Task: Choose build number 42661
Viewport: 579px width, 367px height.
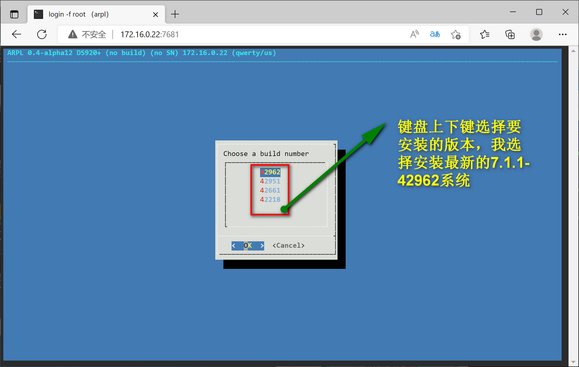Action: [x=270, y=190]
